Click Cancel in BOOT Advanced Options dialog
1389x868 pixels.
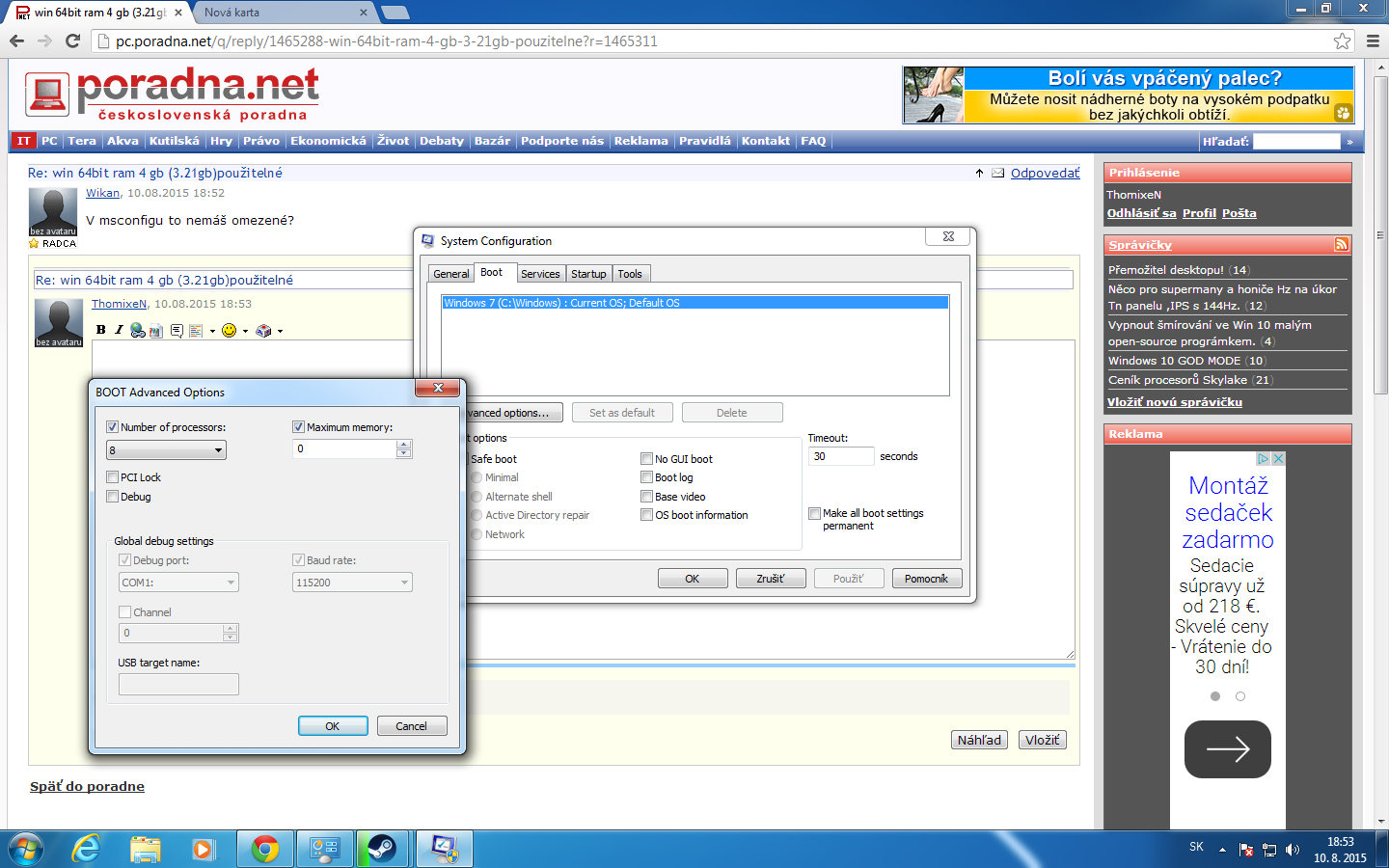[411, 726]
